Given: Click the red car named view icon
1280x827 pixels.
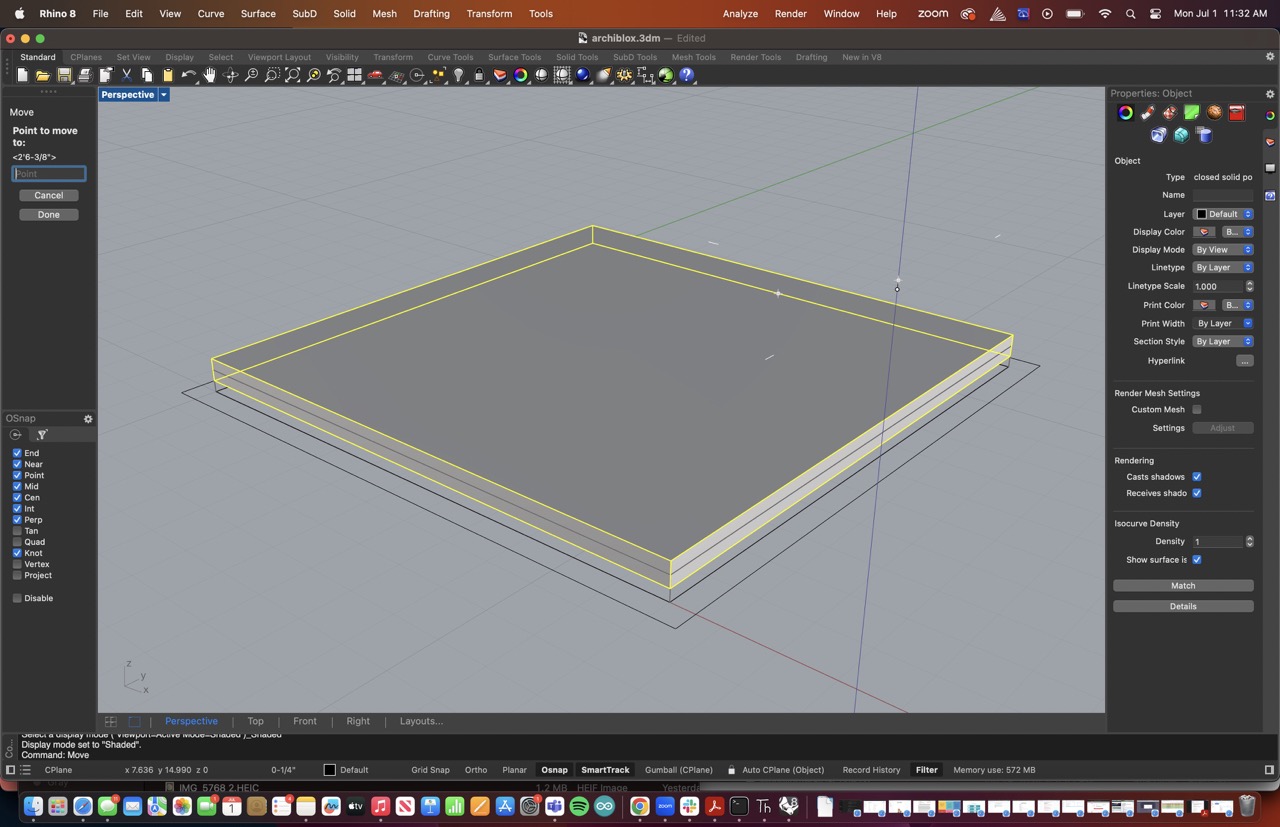Looking at the screenshot, I should 375,75.
